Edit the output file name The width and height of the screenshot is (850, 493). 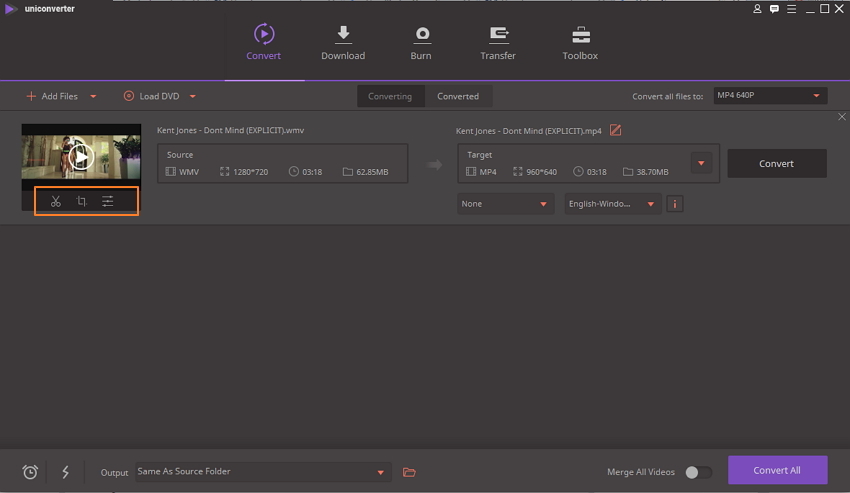tap(615, 130)
